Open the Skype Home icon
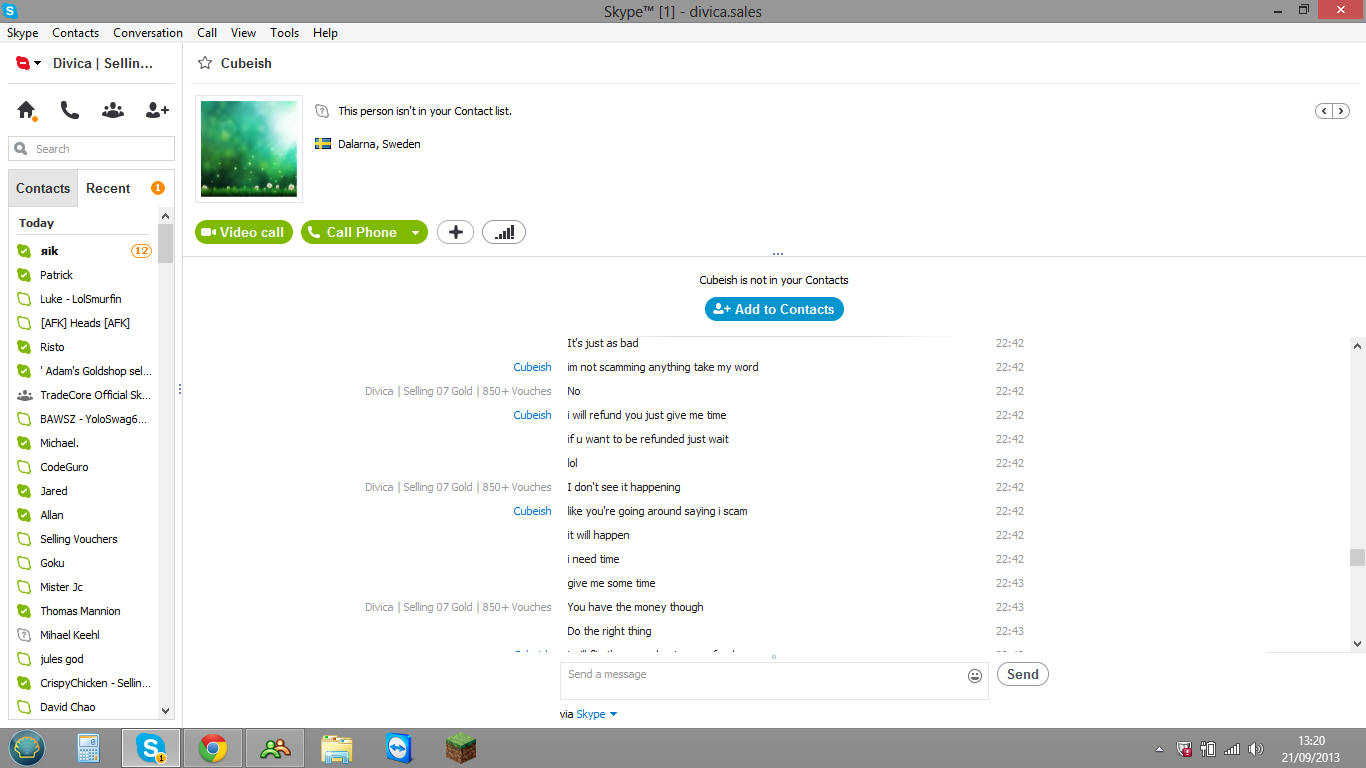The height and width of the screenshot is (768, 1366). pos(26,111)
